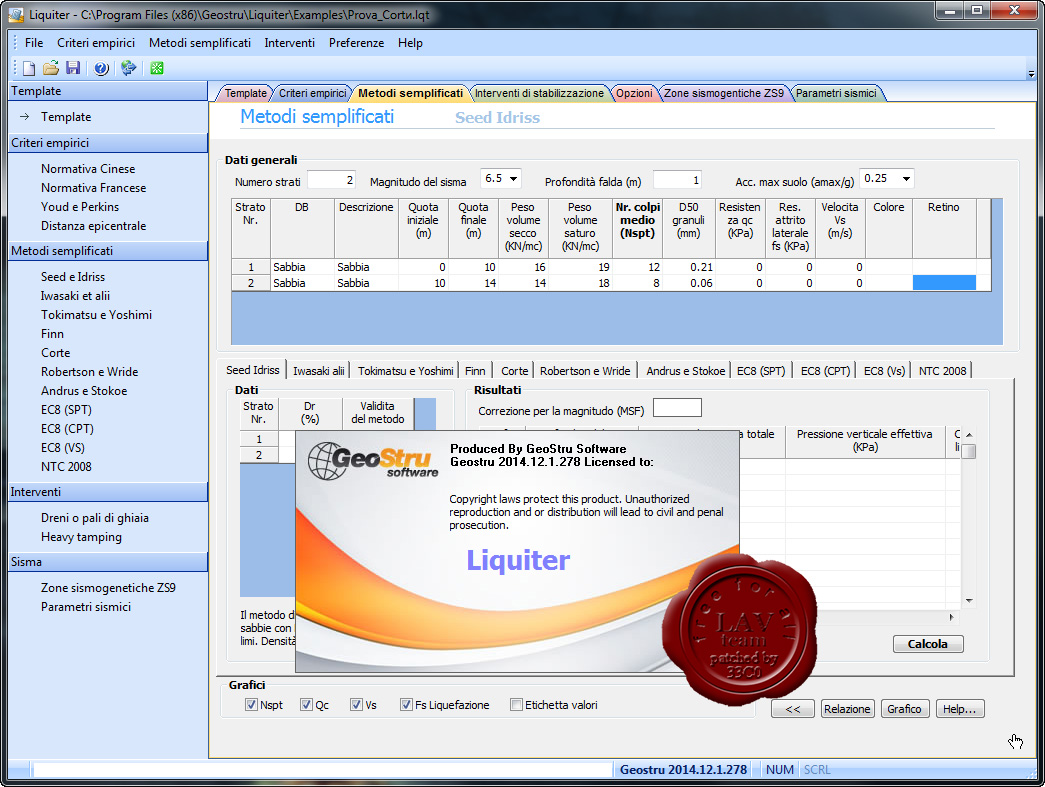1045x787 pixels.
Task: Collapse the Interventi sidebar section
Action: (108, 492)
